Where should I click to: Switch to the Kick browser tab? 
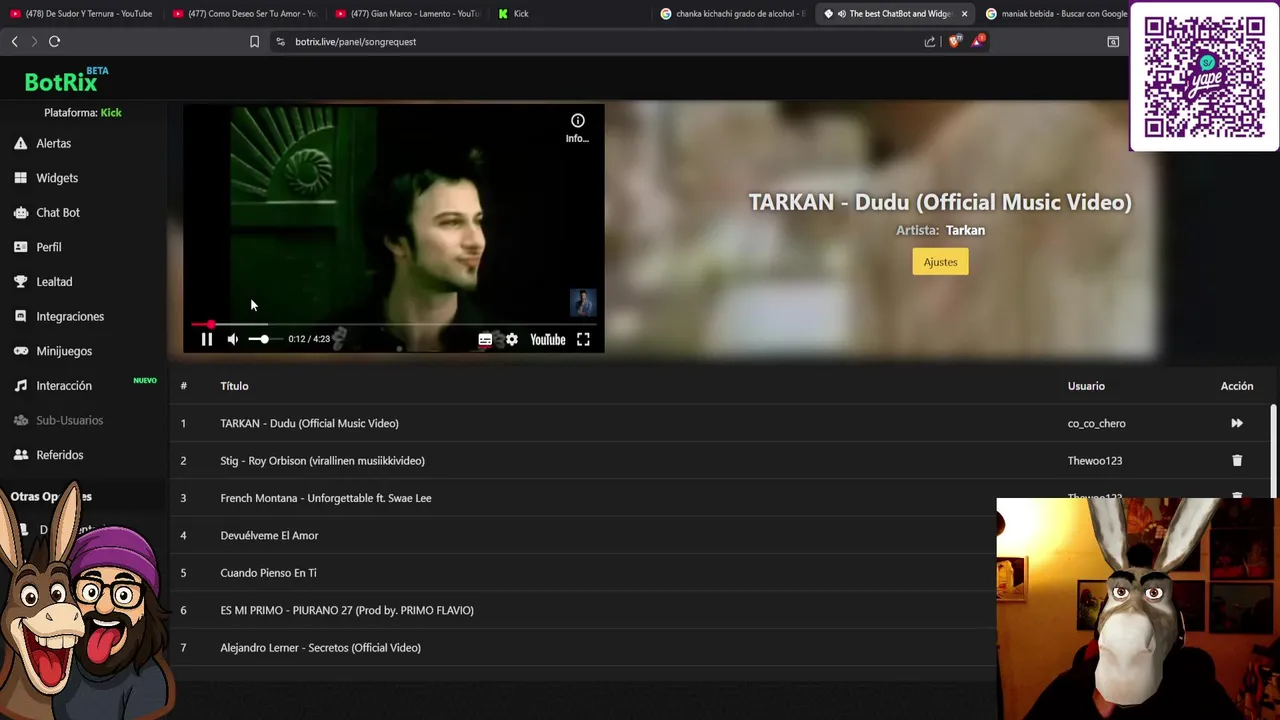tap(571, 14)
